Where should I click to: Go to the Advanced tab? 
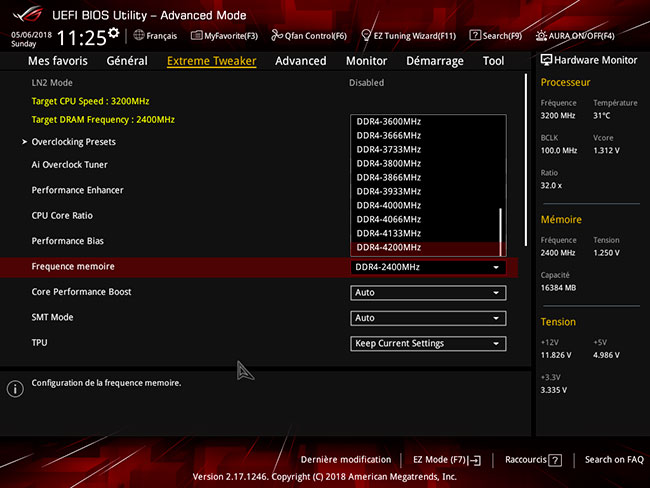(301, 61)
